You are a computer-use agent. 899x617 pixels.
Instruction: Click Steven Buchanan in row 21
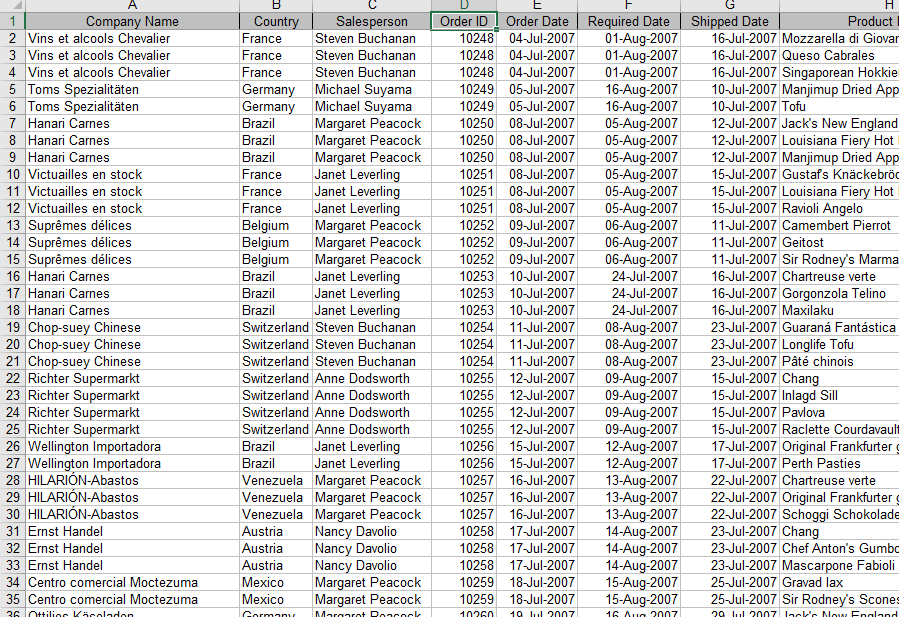point(372,362)
